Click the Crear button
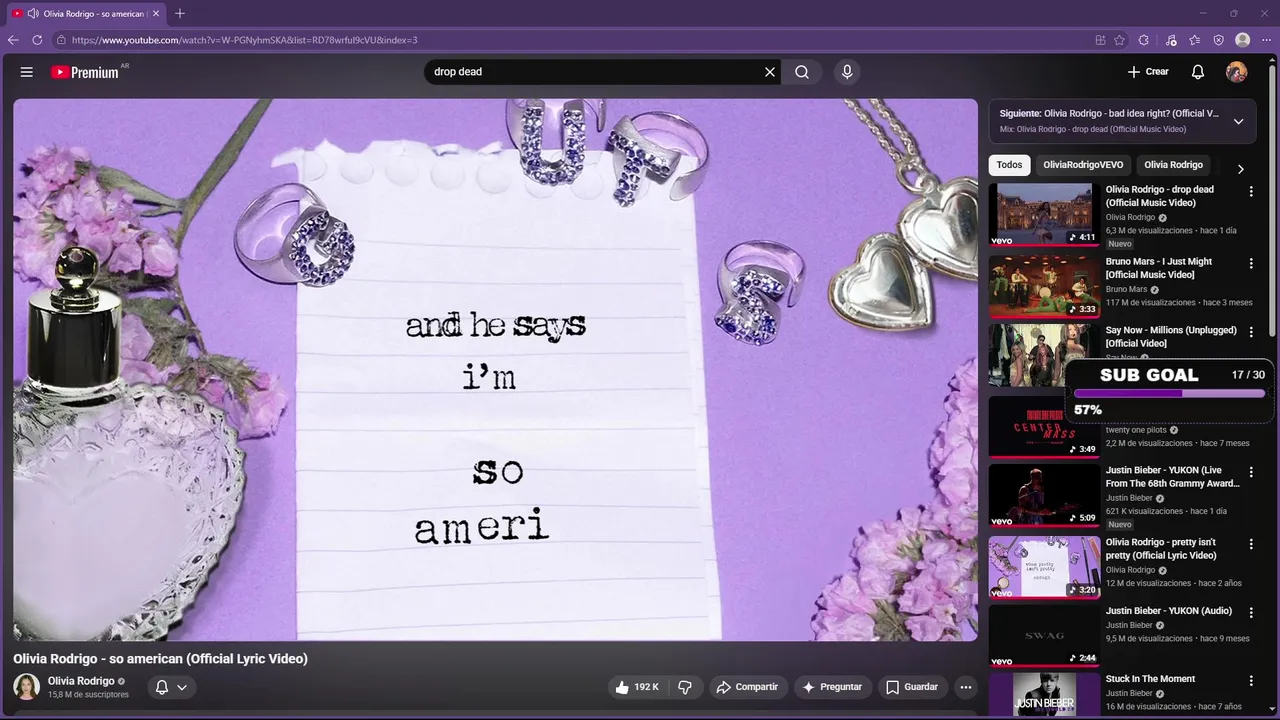This screenshot has width=1280, height=720. [x=1148, y=72]
